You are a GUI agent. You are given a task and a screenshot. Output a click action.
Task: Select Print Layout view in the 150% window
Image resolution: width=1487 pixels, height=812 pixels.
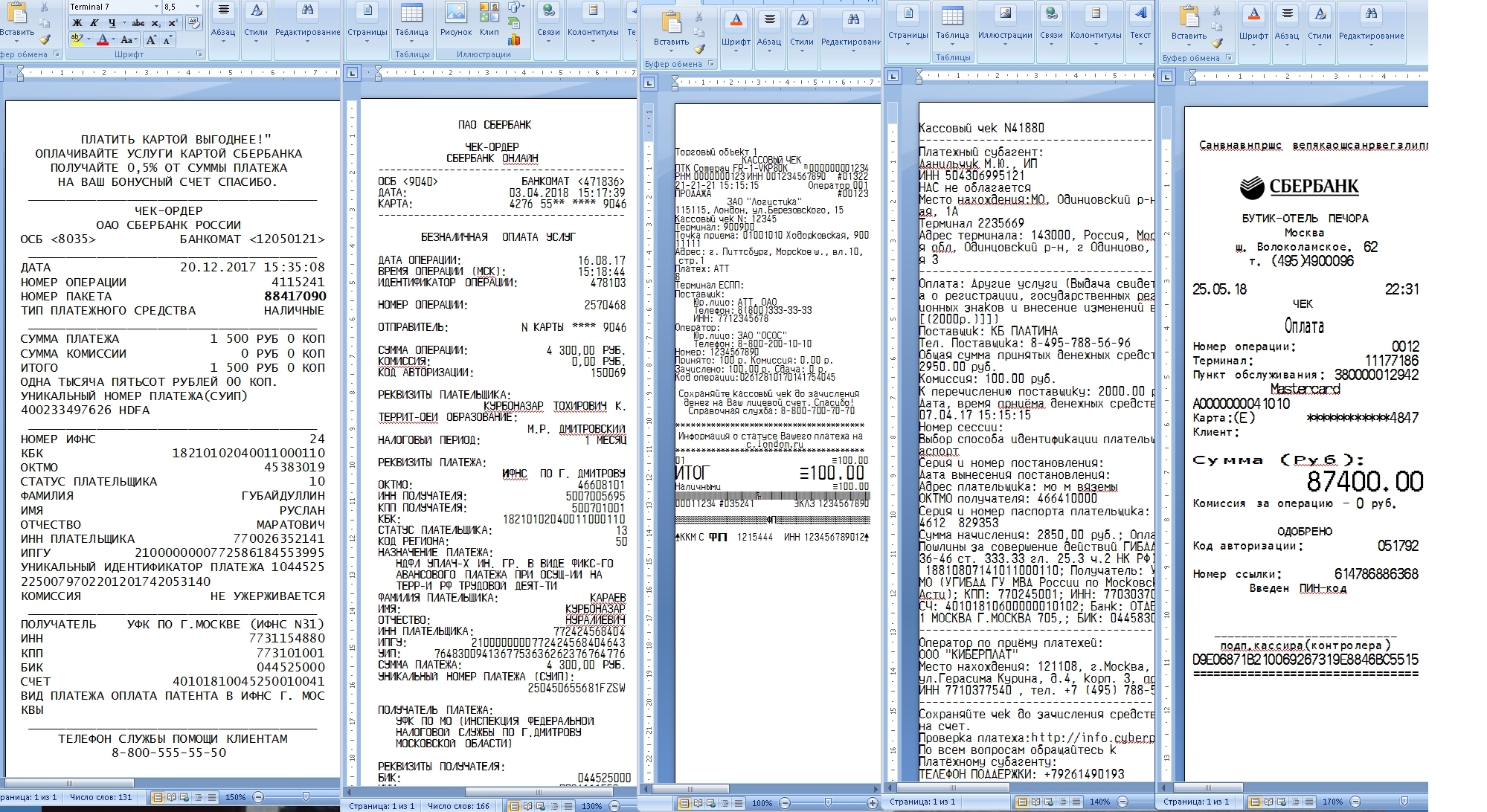pos(158,797)
